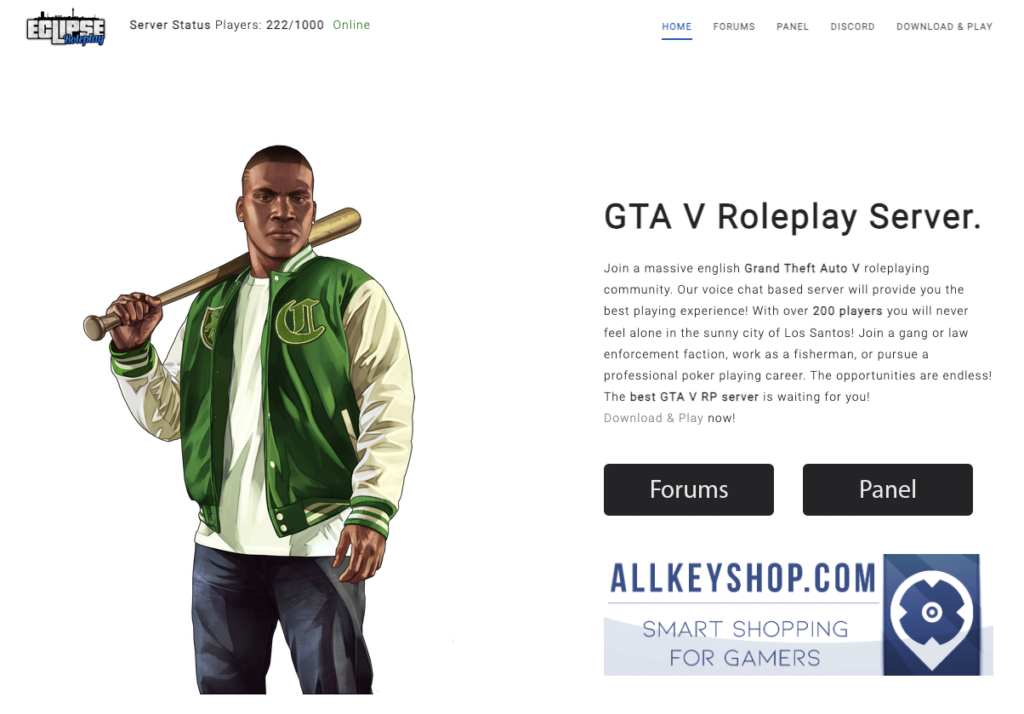Image resolution: width=1024 pixels, height=714 pixels.
Task: Click the large dark Panel button
Action: pos(888,489)
